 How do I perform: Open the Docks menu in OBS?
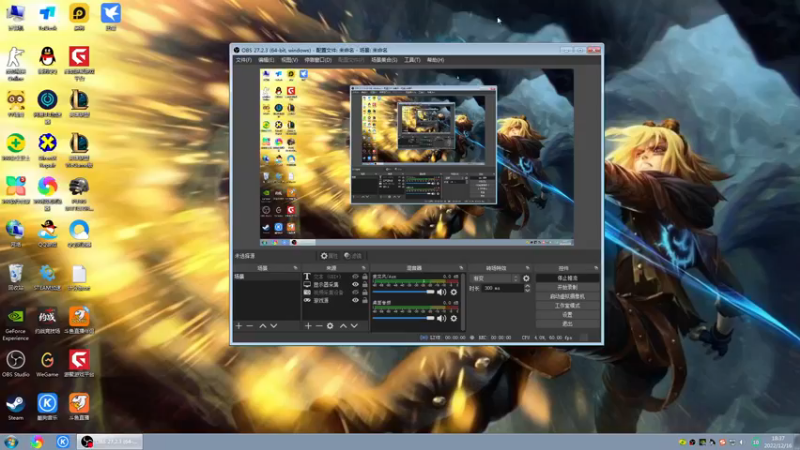(x=318, y=60)
